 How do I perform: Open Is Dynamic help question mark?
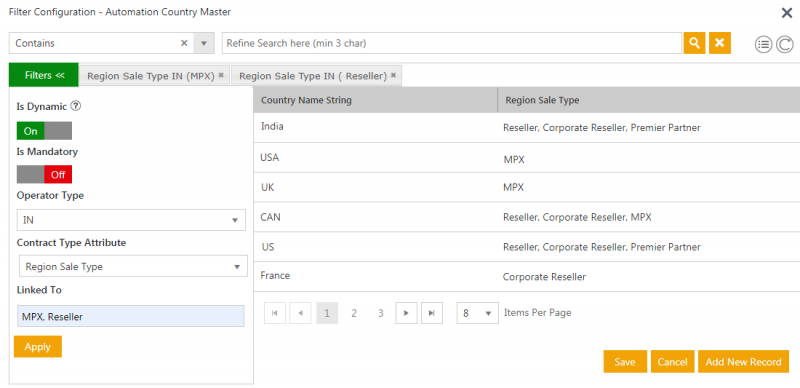[x=76, y=106]
